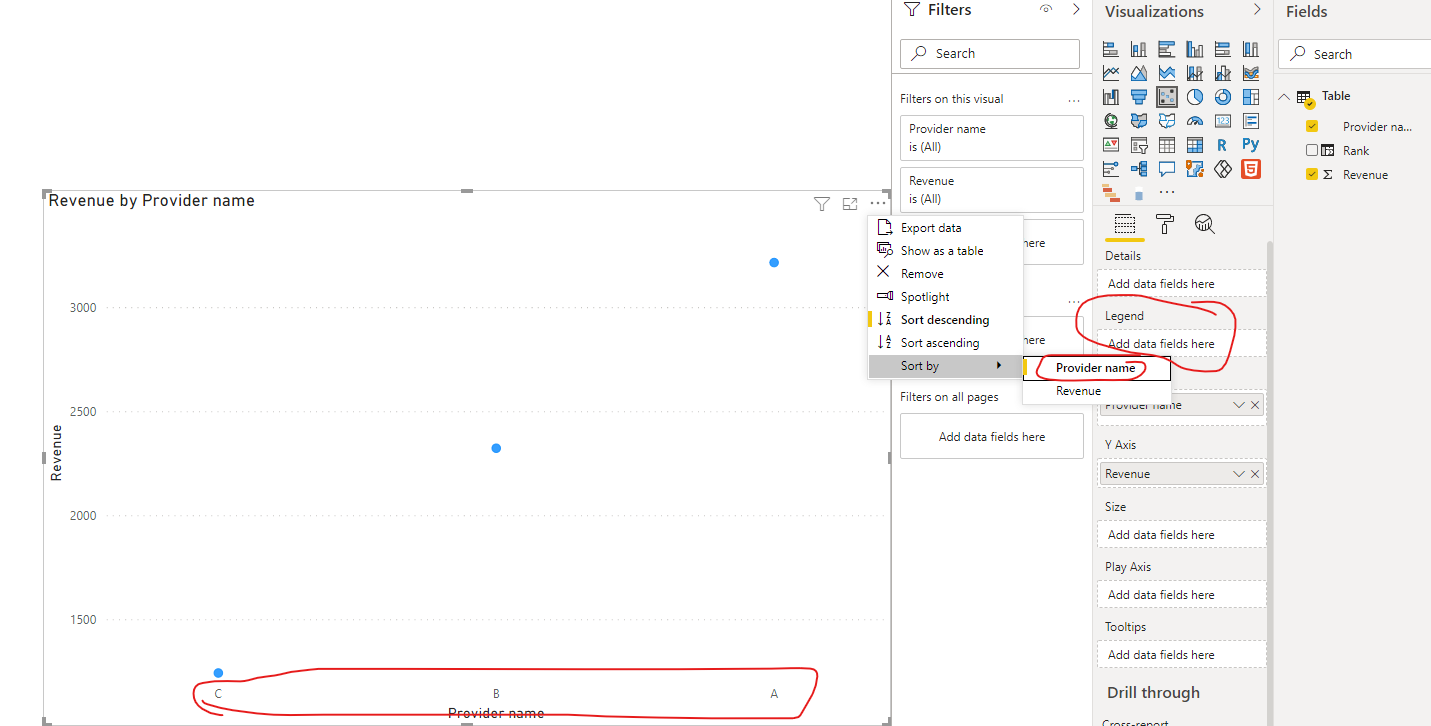The height and width of the screenshot is (726, 1431).
Task: Select the scatter chart visualization
Action: click(1167, 97)
